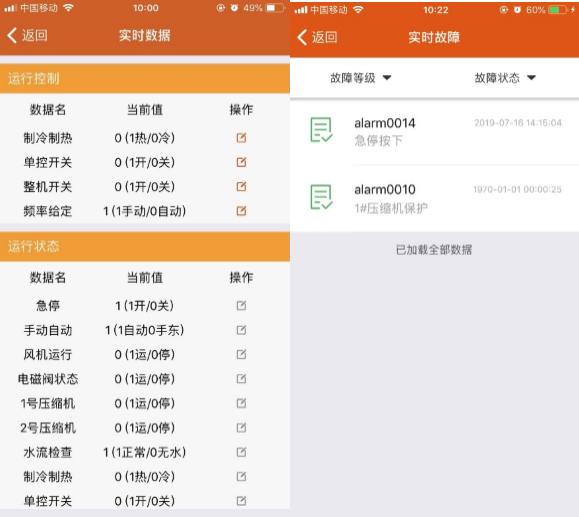Edit the 频率给定 control value
Image resolution: width=579 pixels, height=517 pixels.
pyautogui.click(x=241, y=211)
